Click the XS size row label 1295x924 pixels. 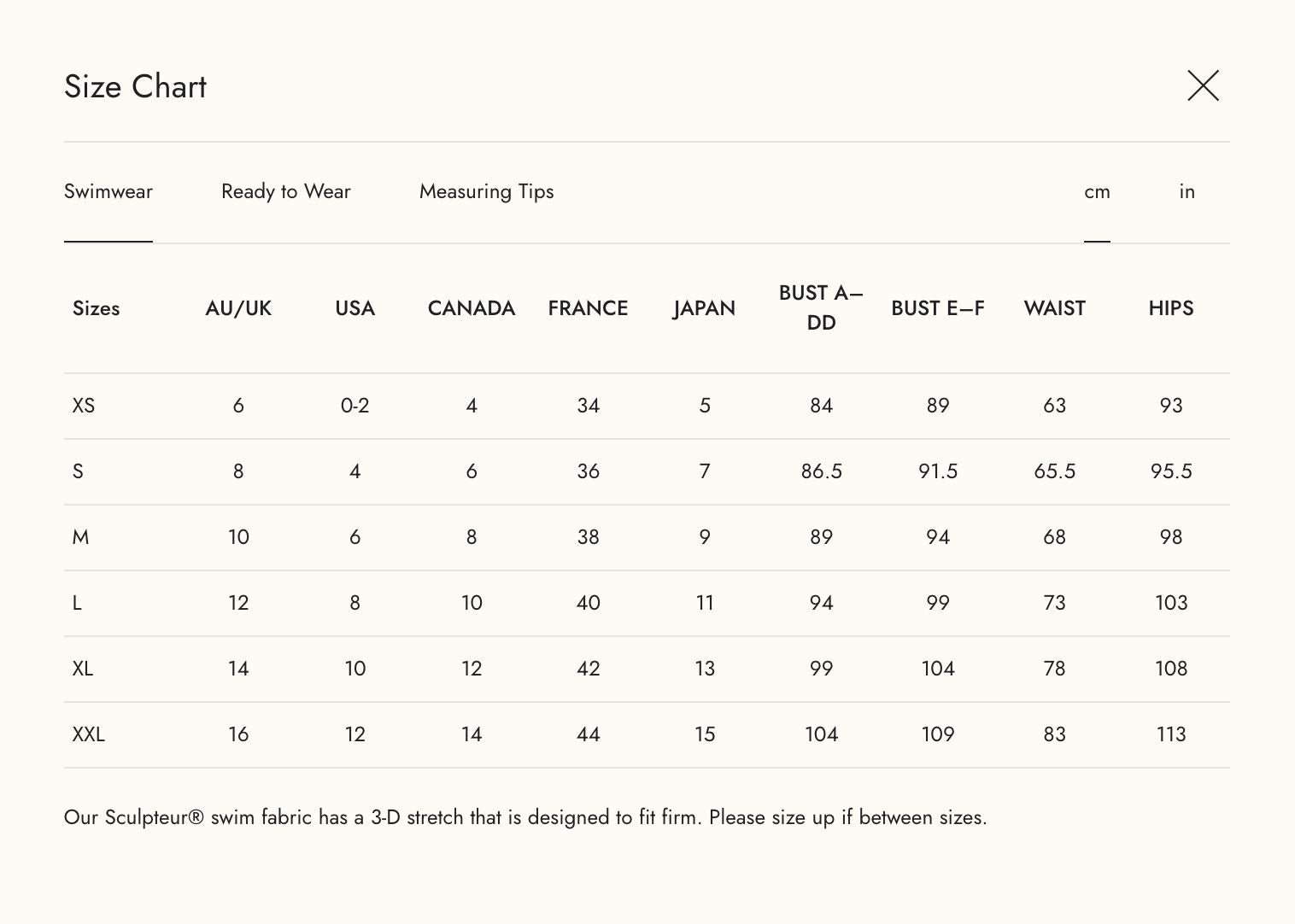pos(84,406)
